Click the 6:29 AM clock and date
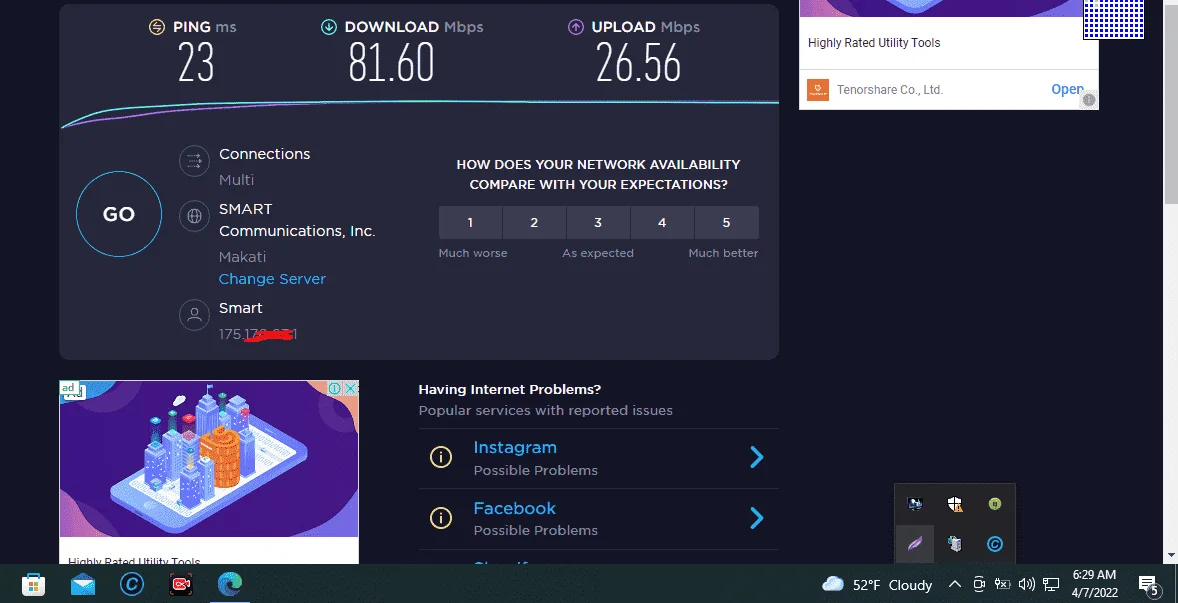 [x=1093, y=583]
